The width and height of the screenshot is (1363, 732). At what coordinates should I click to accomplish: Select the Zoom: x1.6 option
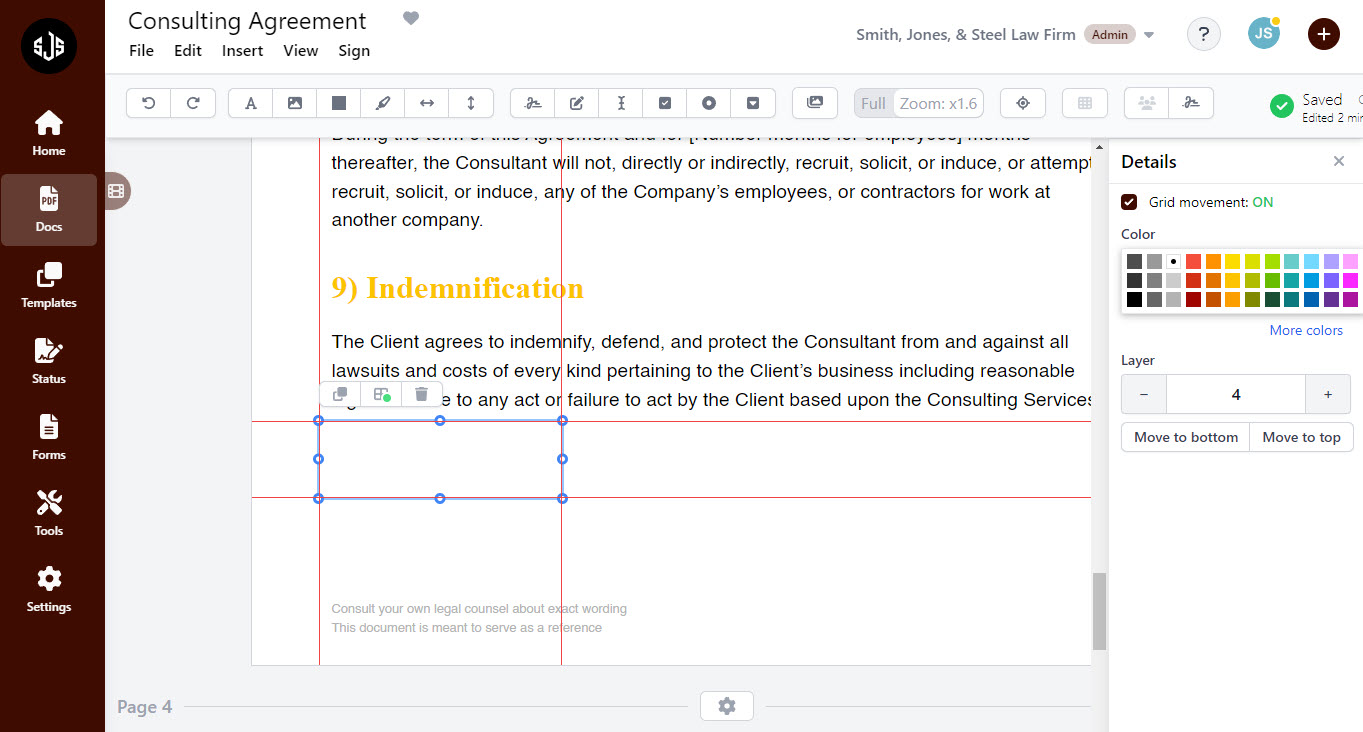[938, 103]
